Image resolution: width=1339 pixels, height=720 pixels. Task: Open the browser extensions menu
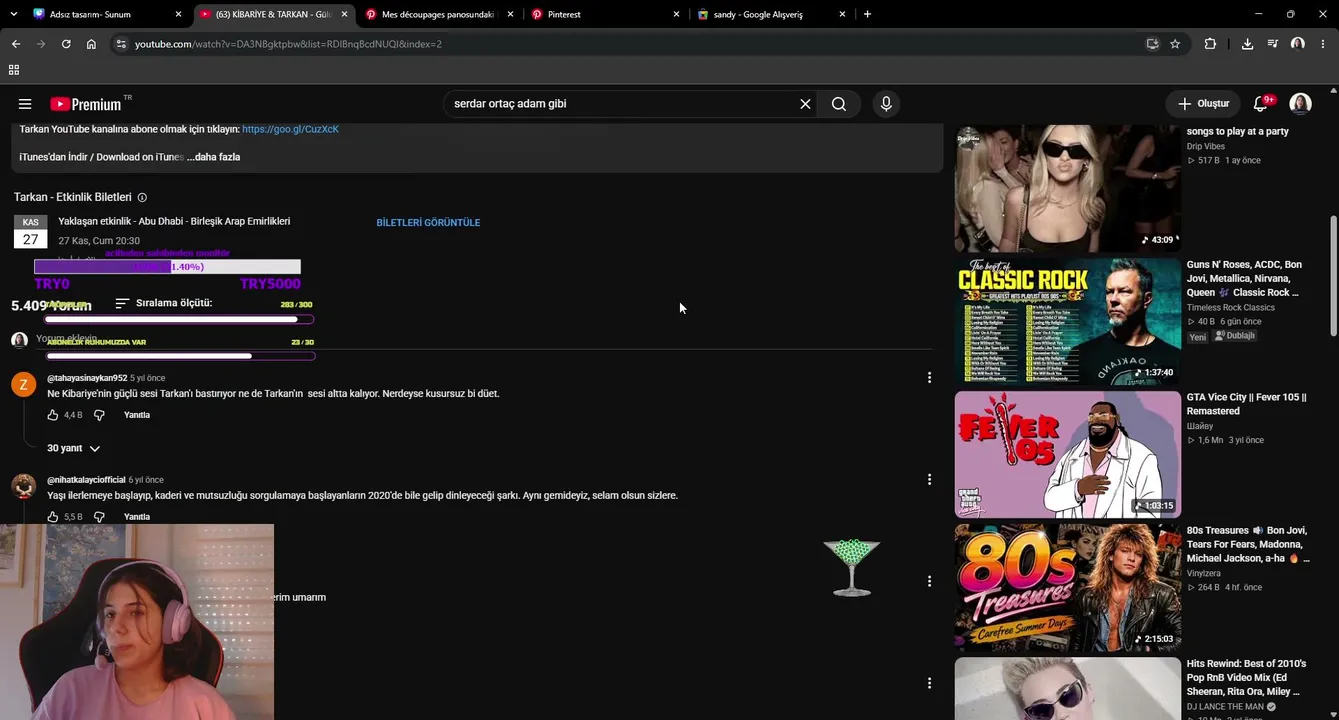1210,44
